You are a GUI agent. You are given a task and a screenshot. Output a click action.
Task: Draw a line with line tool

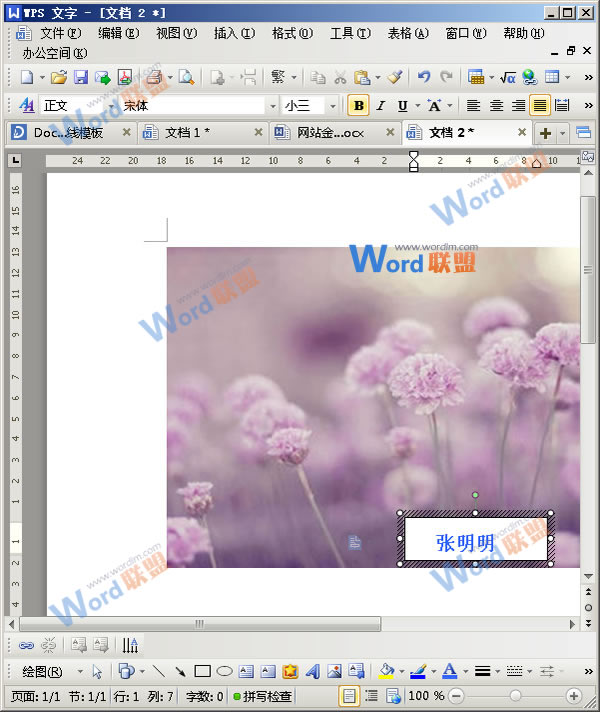(x=159, y=671)
